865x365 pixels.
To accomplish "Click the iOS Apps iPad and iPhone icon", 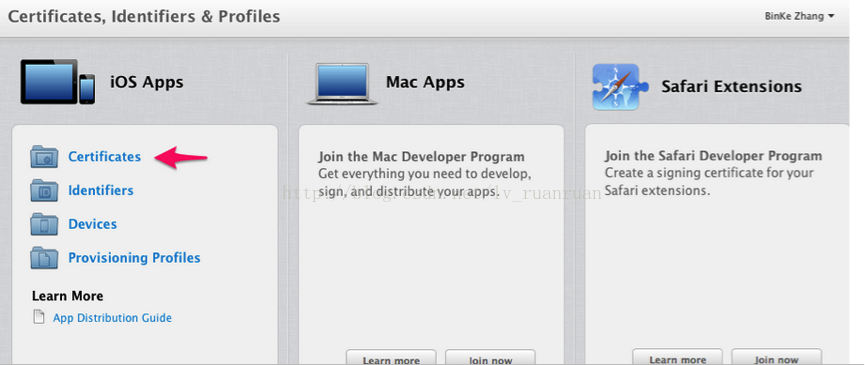I will (x=58, y=82).
